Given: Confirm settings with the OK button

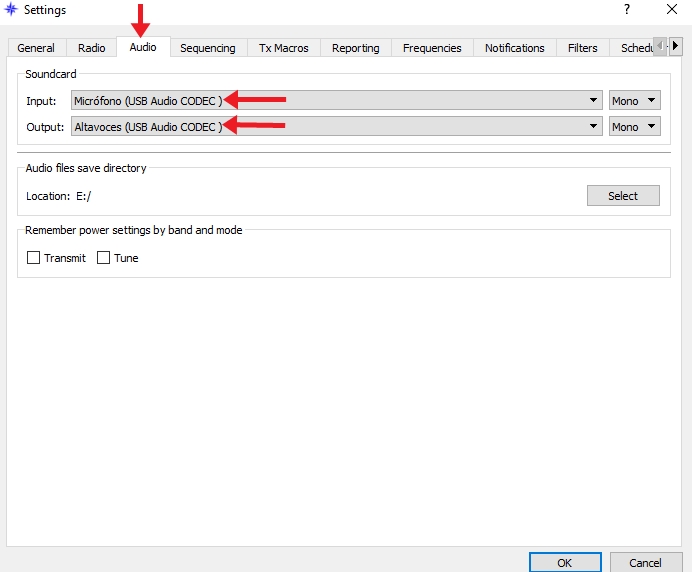Looking at the screenshot, I should 564,562.
